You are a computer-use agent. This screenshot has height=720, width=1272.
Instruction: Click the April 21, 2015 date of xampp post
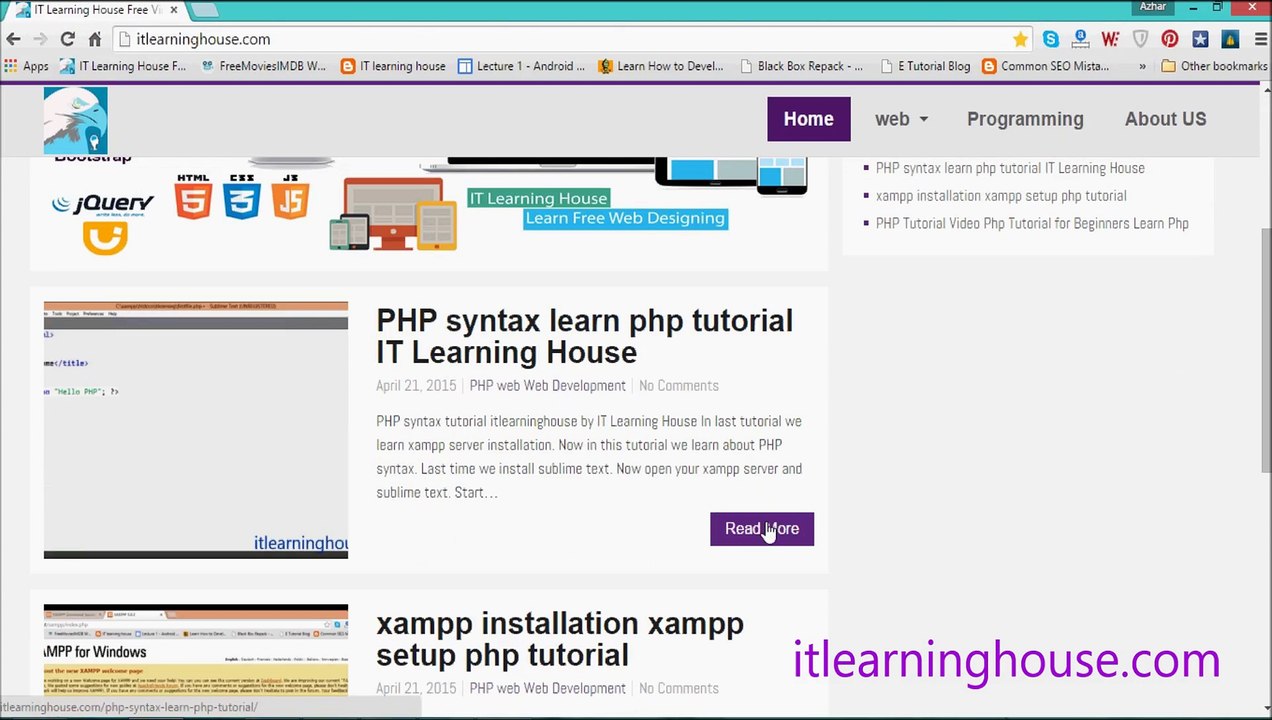point(416,688)
